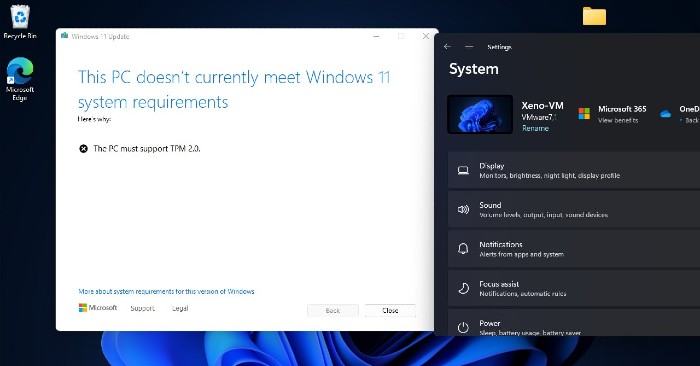Click the System heading in Settings
700x366 pixels.
pos(474,69)
